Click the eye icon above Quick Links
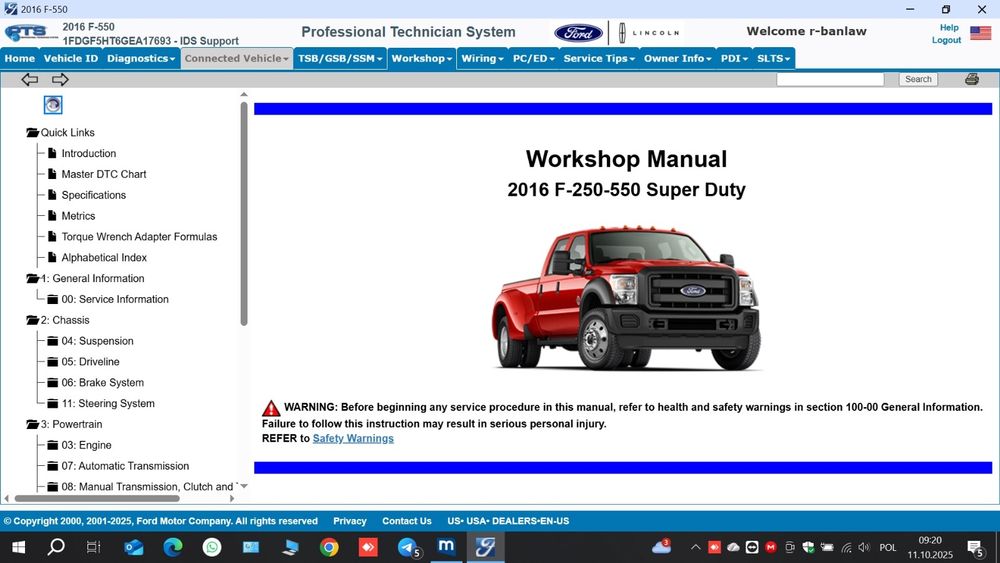Image resolution: width=1000 pixels, height=563 pixels. tap(53, 105)
